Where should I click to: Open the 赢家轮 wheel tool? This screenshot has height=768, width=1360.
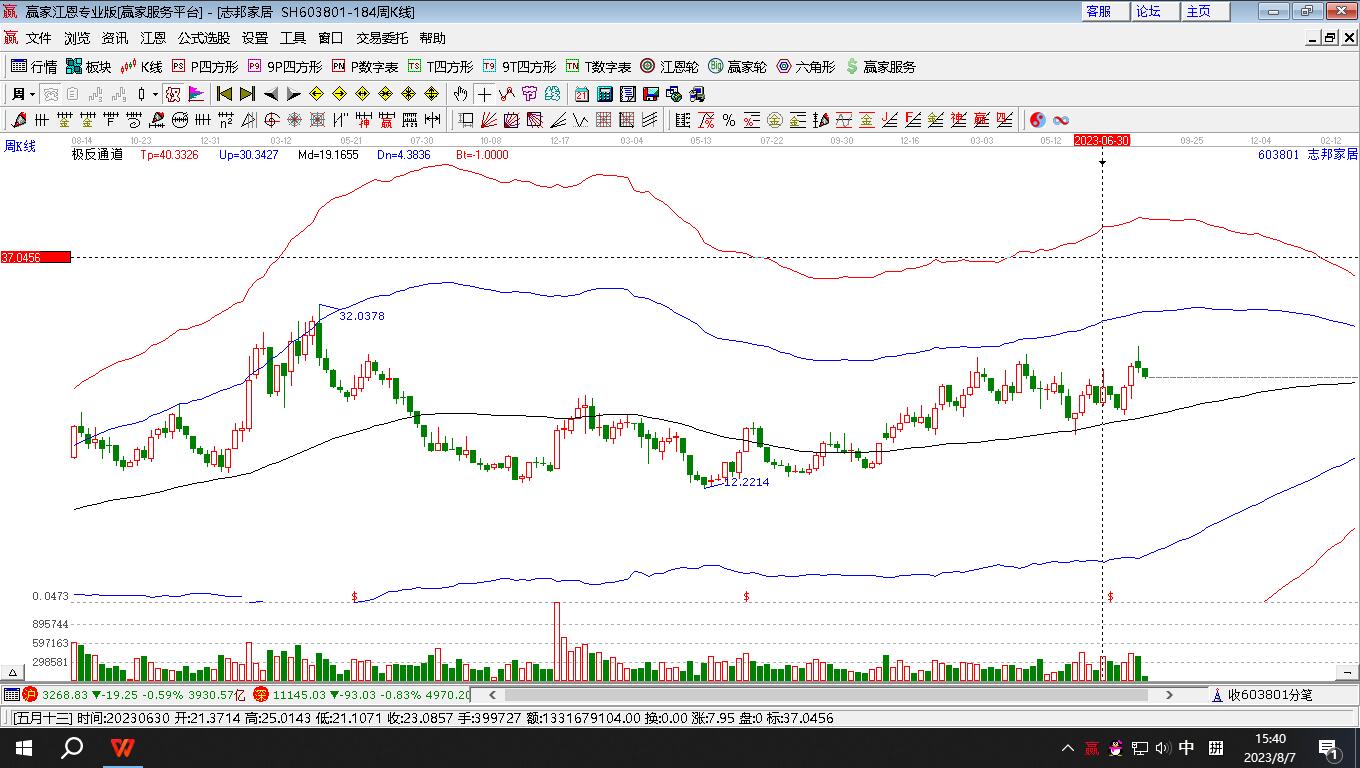(x=737, y=67)
